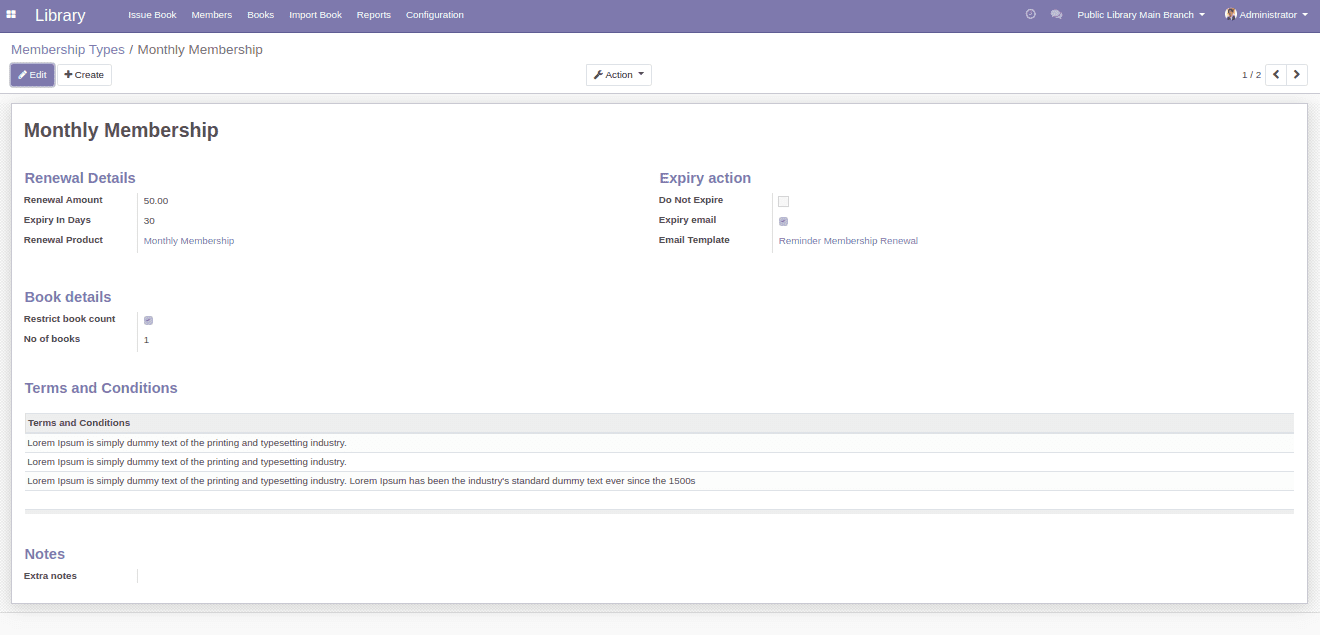Open the Action dropdown
Image resolution: width=1320 pixels, height=635 pixels.
(x=618, y=75)
